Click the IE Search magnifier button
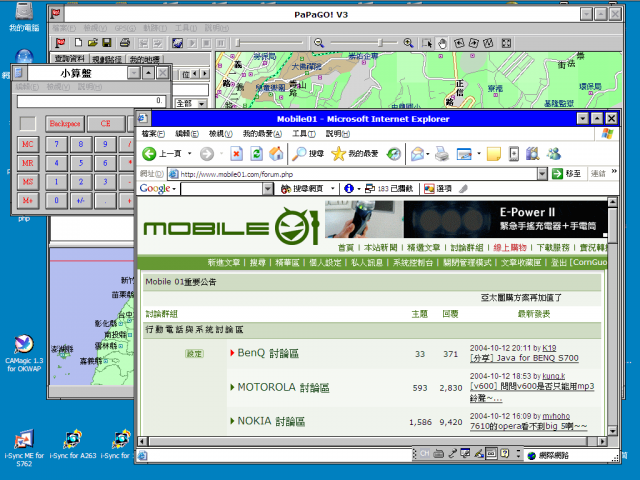 click(x=308, y=154)
